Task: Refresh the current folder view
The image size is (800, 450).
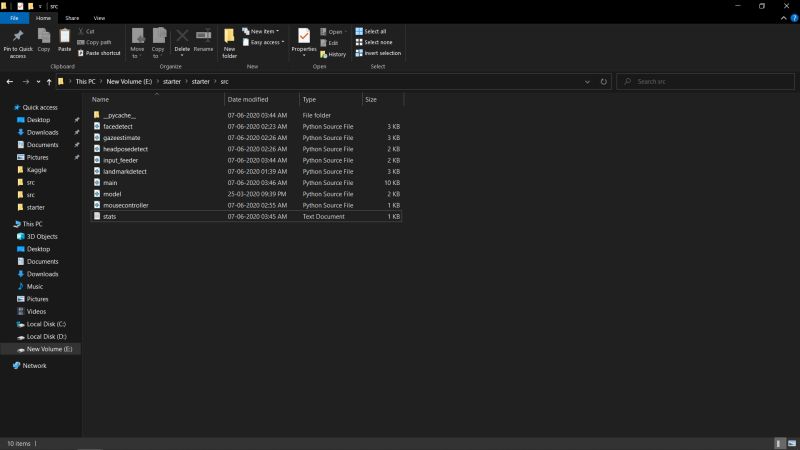Action: tap(604, 82)
